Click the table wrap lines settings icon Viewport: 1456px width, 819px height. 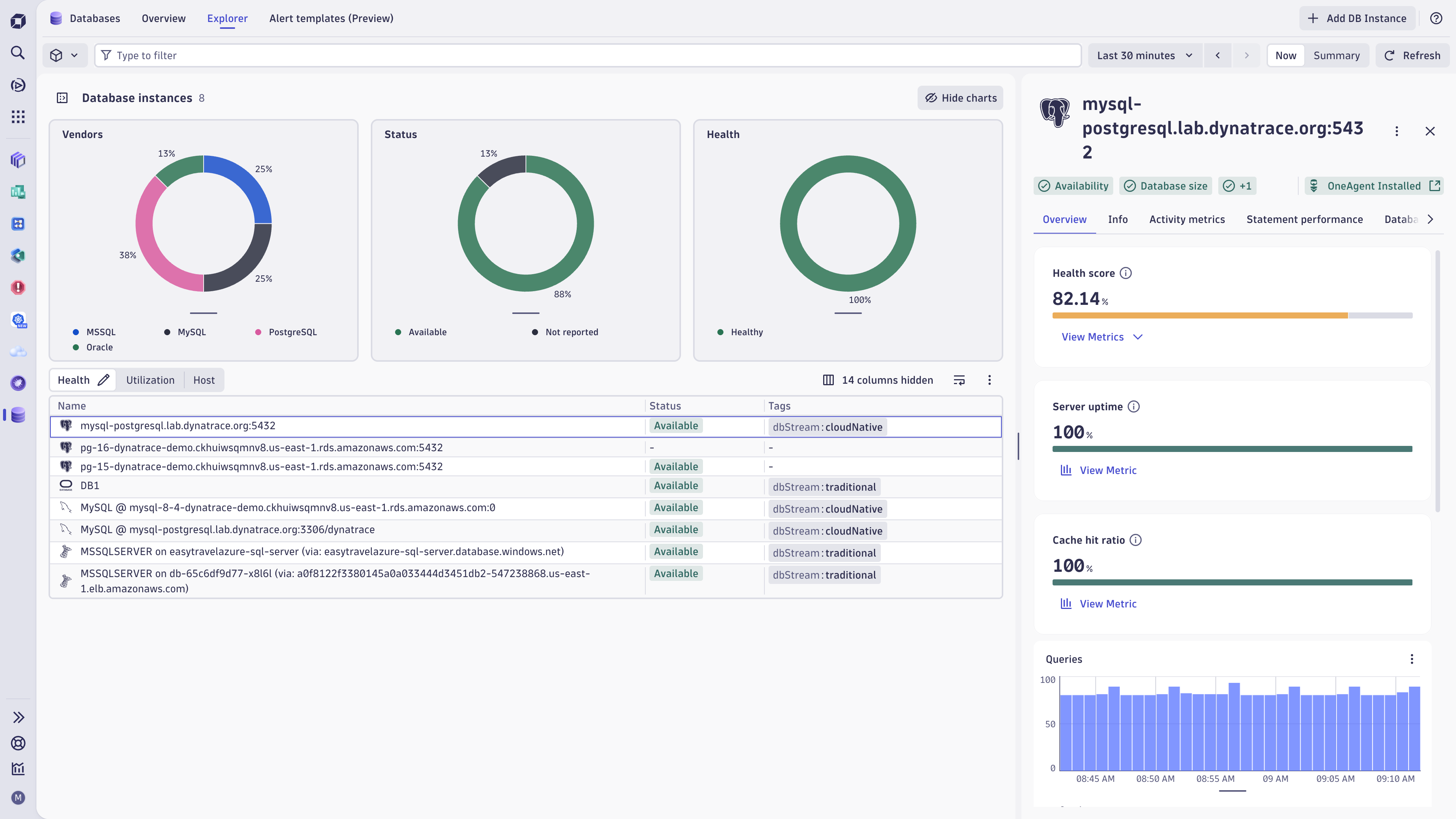959,380
